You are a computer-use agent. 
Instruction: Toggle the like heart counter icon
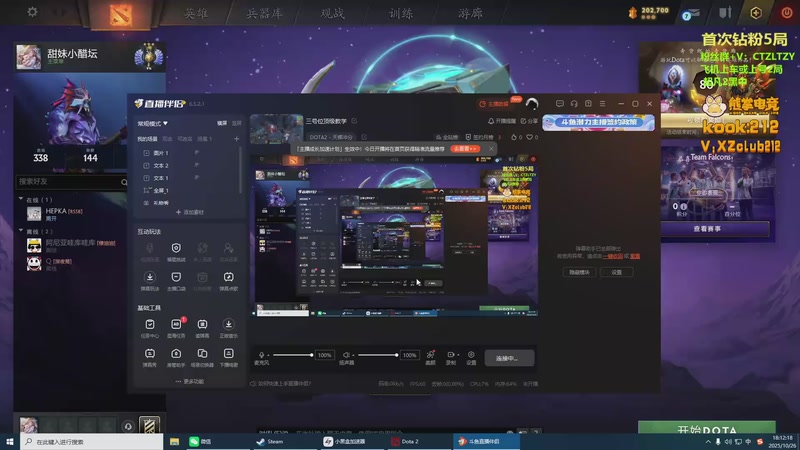pyautogui.click(x=530, y=137)
